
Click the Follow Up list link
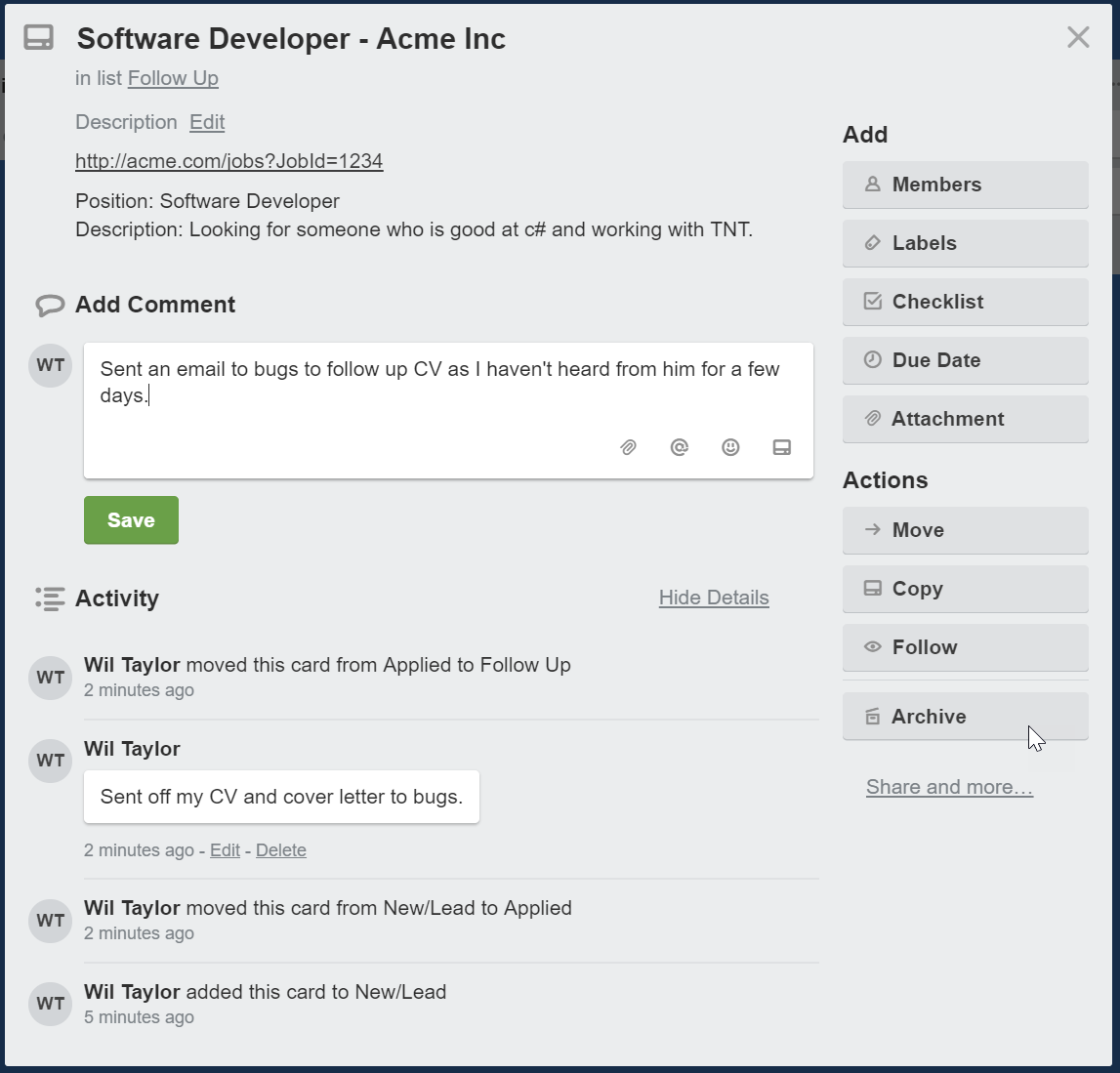tap(173, 78)
